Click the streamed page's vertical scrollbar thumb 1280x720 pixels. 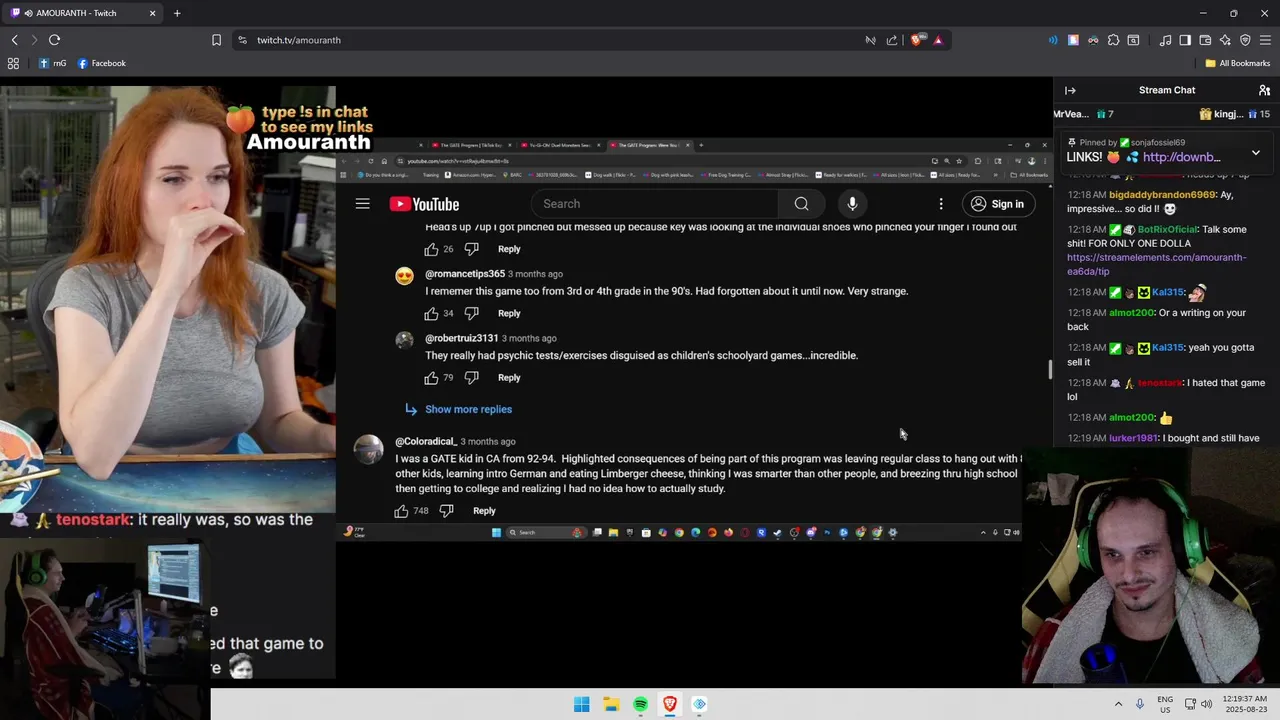pyautogui.click(x=1049, y=369)
